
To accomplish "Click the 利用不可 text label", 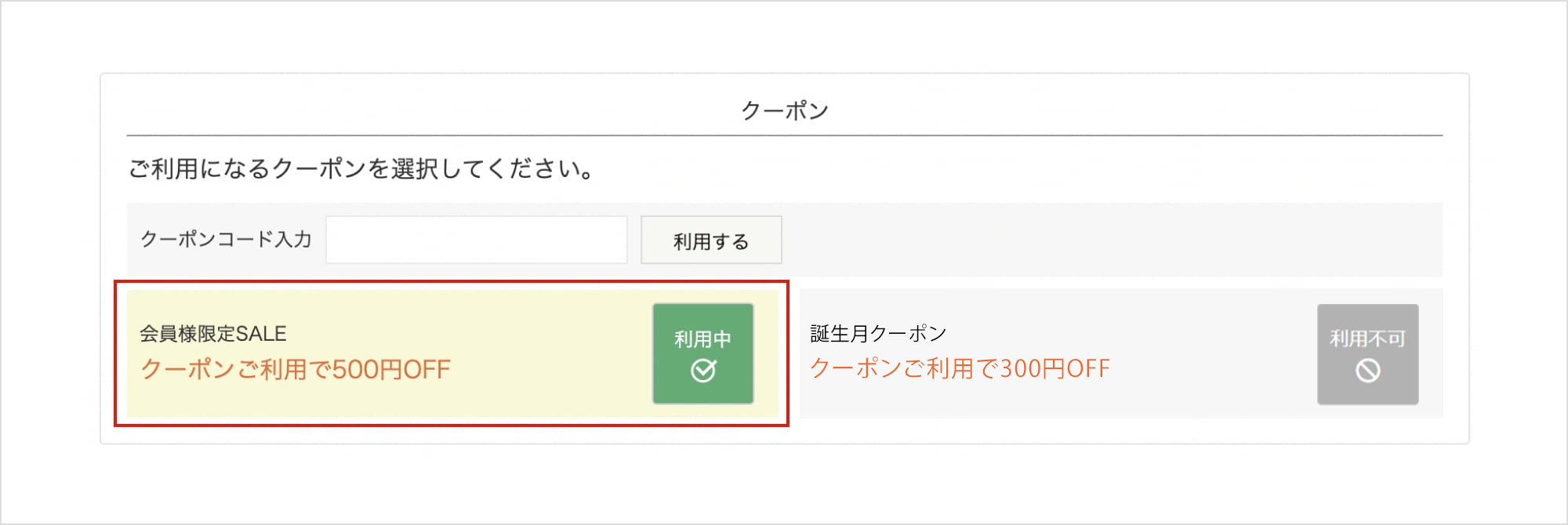I will click(1367, 339).
